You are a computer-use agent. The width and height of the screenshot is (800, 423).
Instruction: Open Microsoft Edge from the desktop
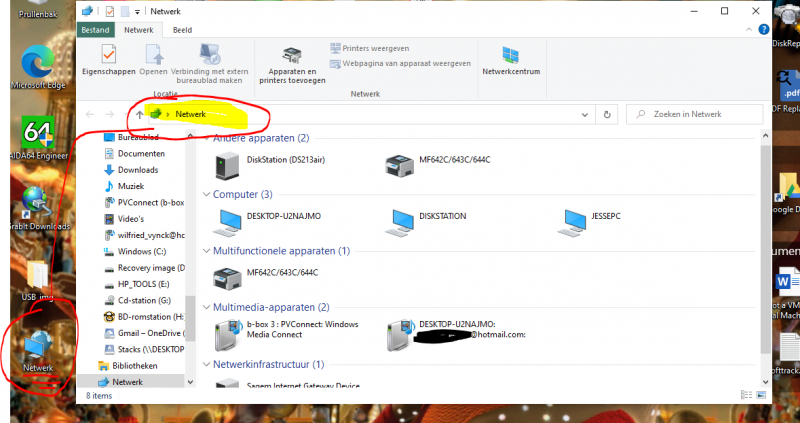coord(36,66)
